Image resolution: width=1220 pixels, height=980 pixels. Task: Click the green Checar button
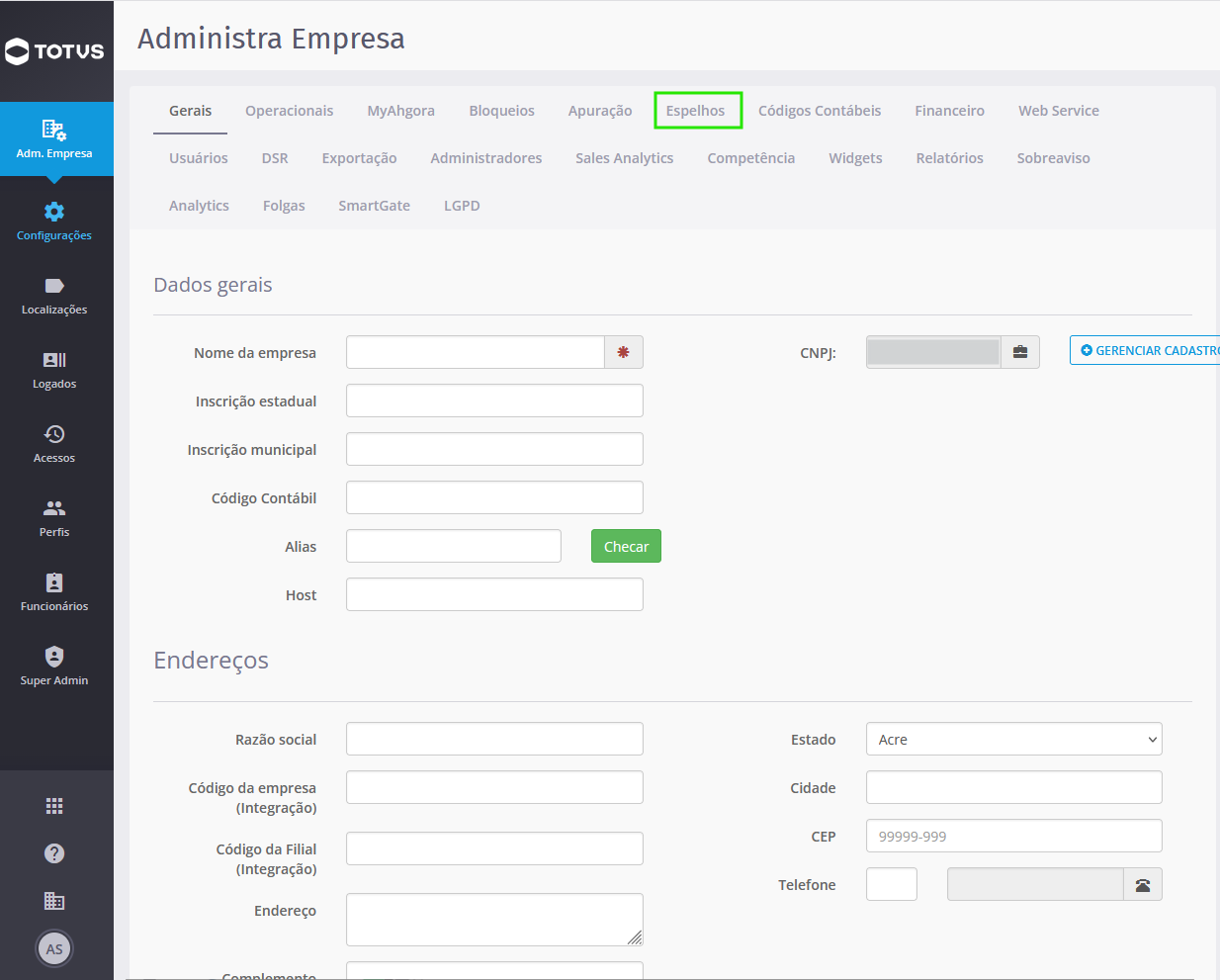tap(626, 547)
